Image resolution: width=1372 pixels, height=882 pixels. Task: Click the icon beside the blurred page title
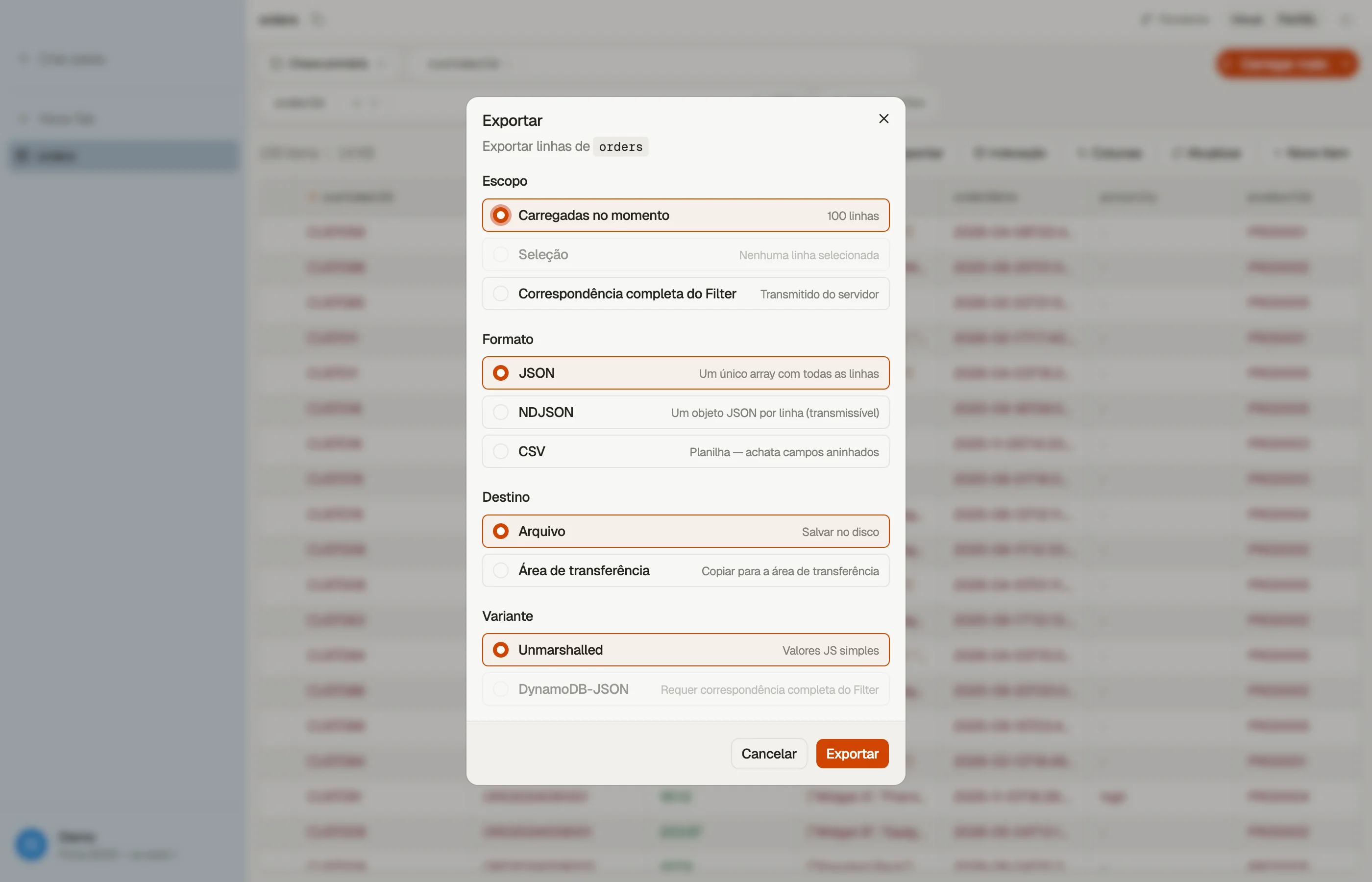click(318, 20)
